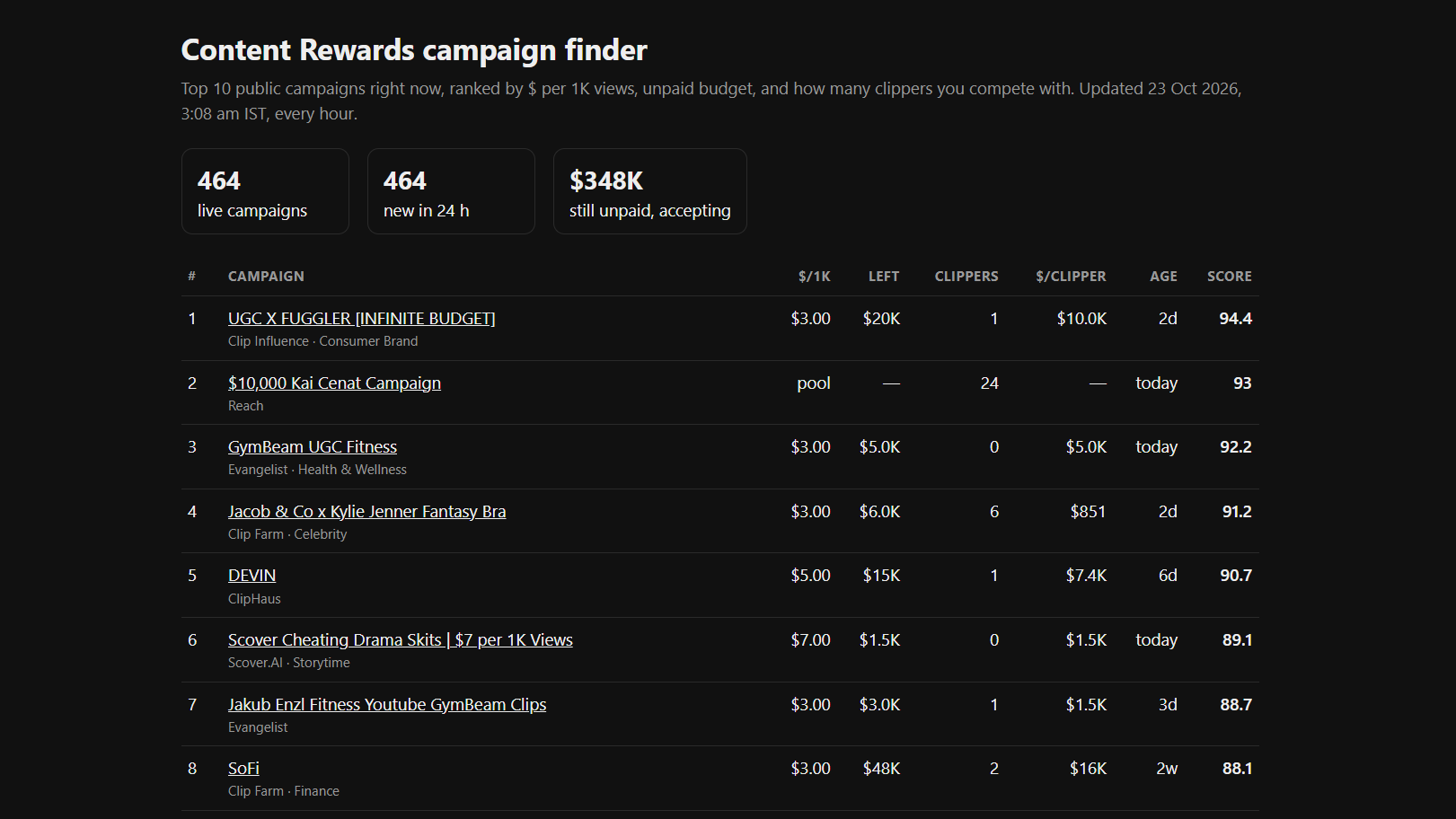1456x819 pixels.
Task: Open the UGC X FUGGLER [INFINITE BUDGET] campaign
Action: coord(361,319)
